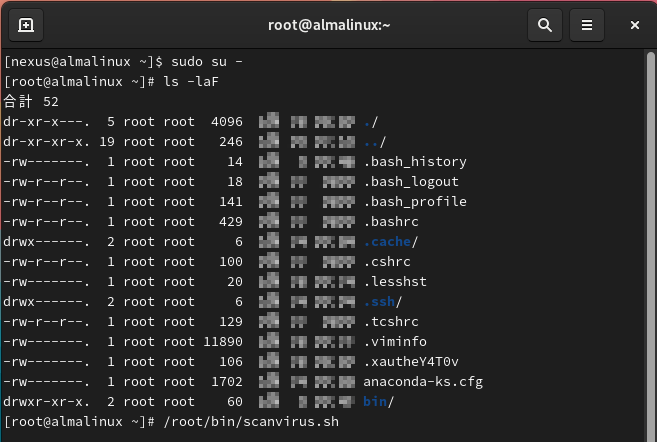Open the hamburger menu

[588, 25]
